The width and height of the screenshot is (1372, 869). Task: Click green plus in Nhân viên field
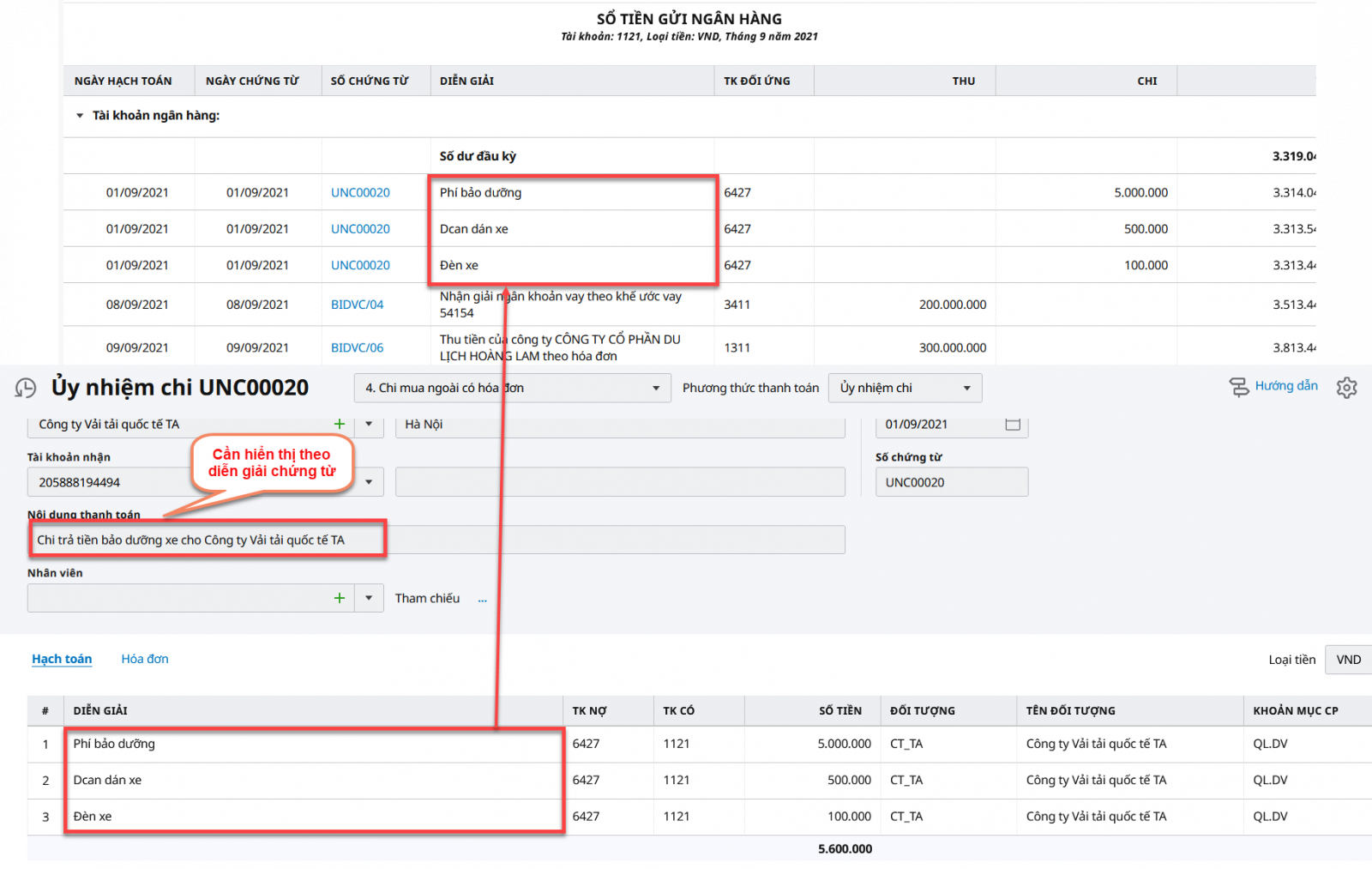(x=340, y=598)
